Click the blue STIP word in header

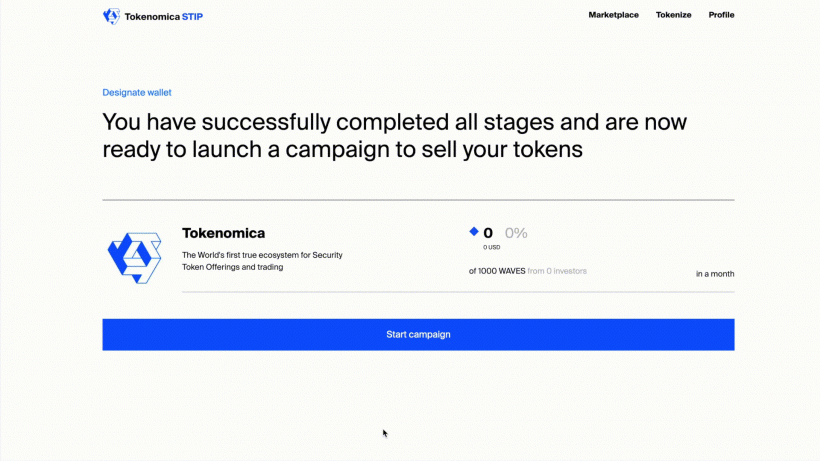(x=192, y=17)
